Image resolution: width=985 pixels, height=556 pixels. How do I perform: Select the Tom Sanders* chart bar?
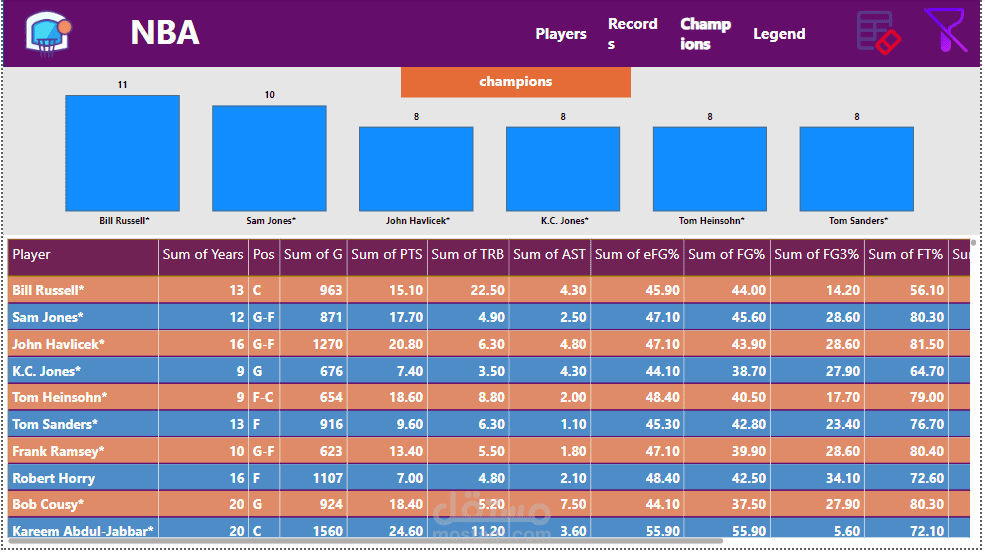point(857,169)
